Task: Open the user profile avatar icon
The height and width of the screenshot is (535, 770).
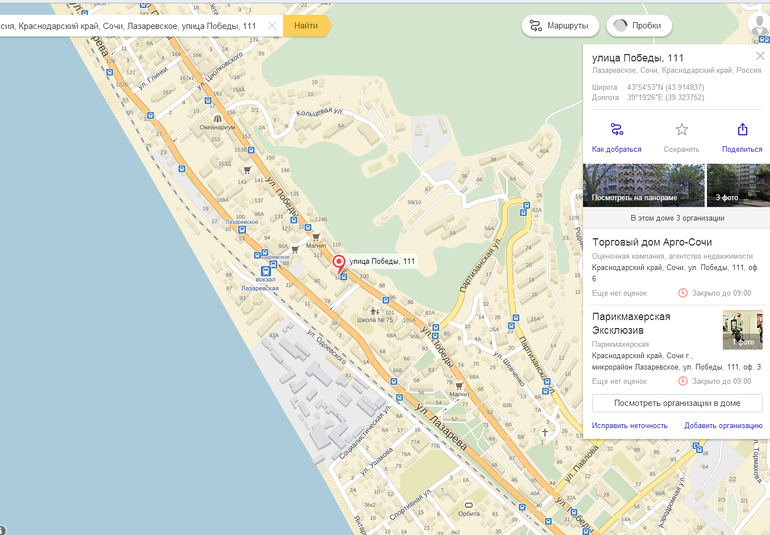Action: pos(758,27)
